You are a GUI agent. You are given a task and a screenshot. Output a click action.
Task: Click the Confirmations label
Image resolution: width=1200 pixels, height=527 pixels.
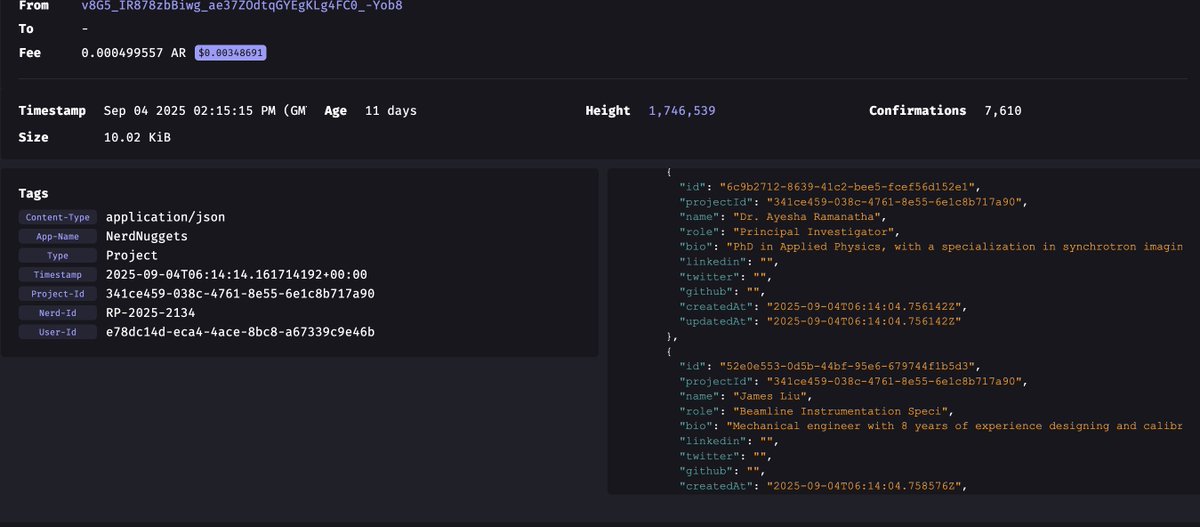coord(917,111)
